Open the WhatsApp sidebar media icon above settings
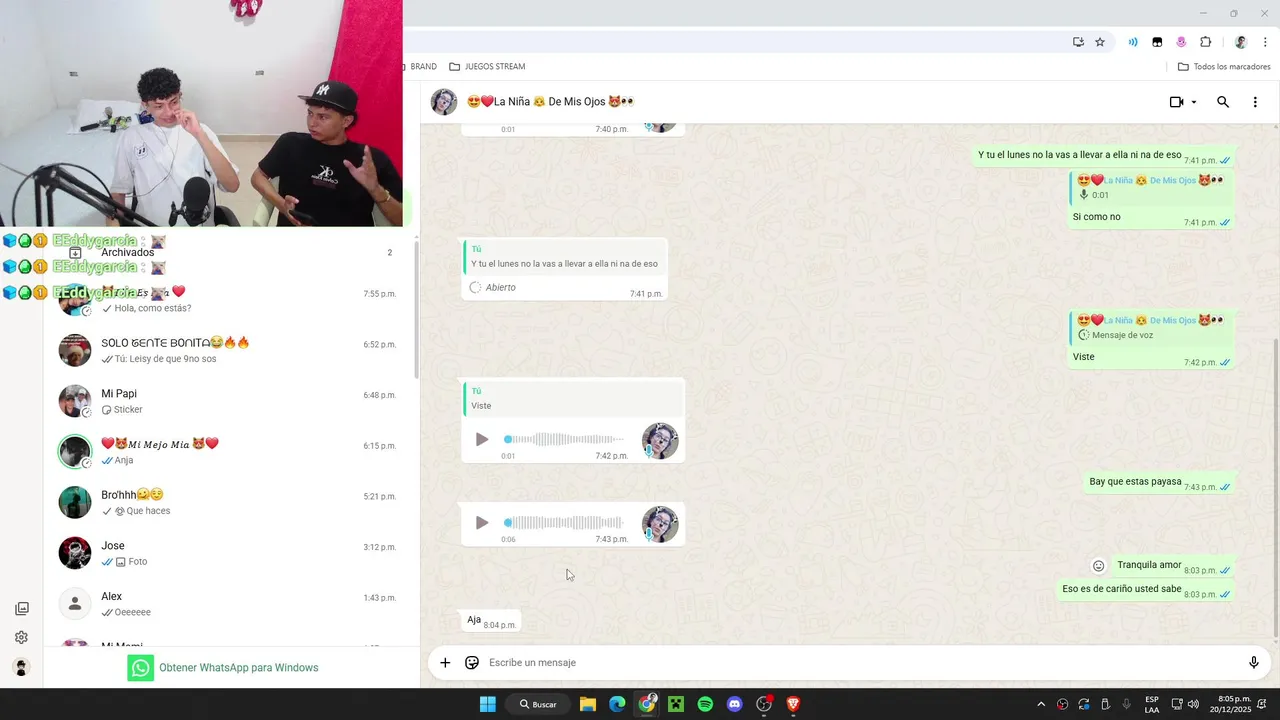 (22, 609)
